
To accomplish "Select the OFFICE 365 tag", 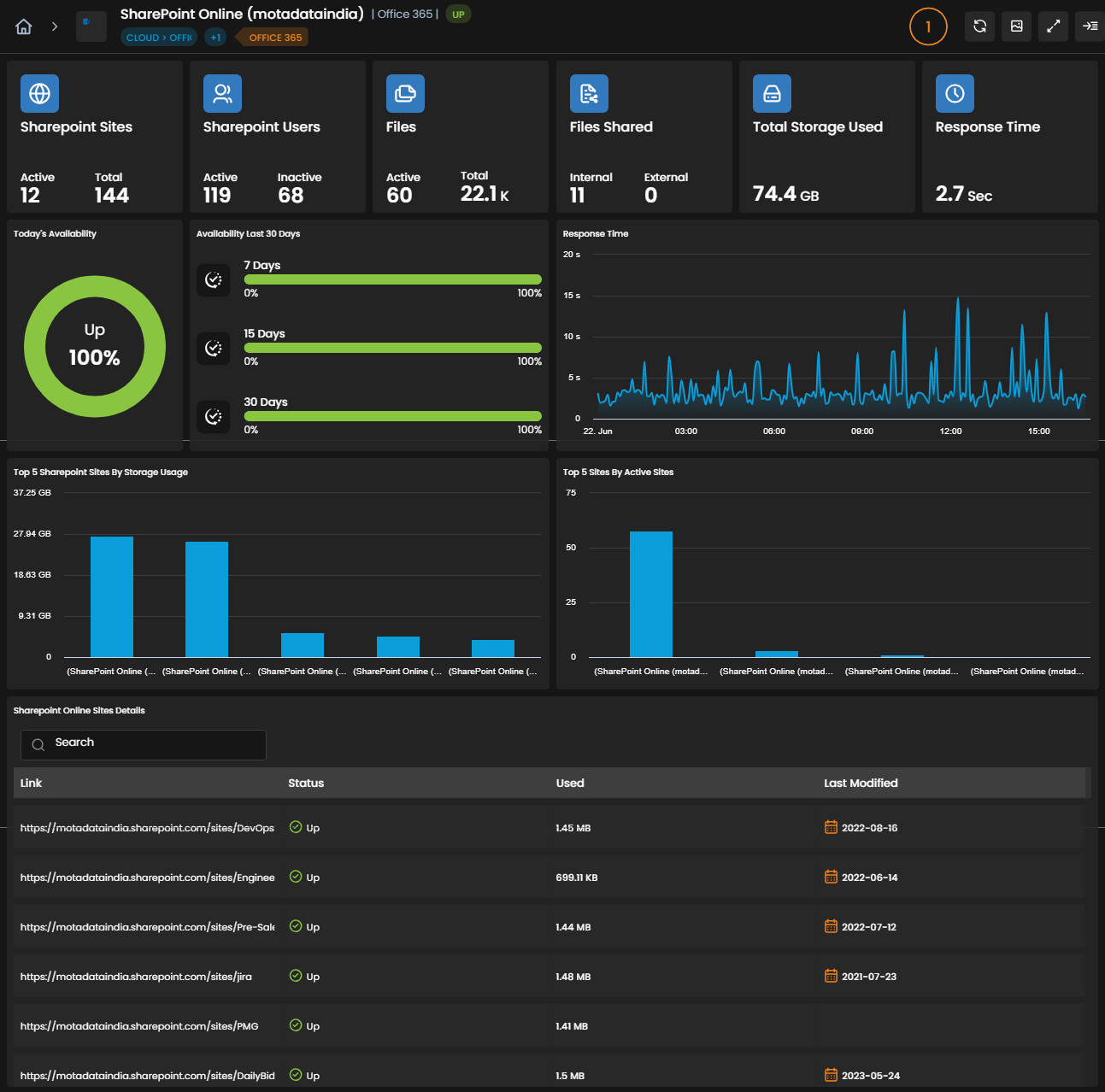I will (x=273, y=38).
